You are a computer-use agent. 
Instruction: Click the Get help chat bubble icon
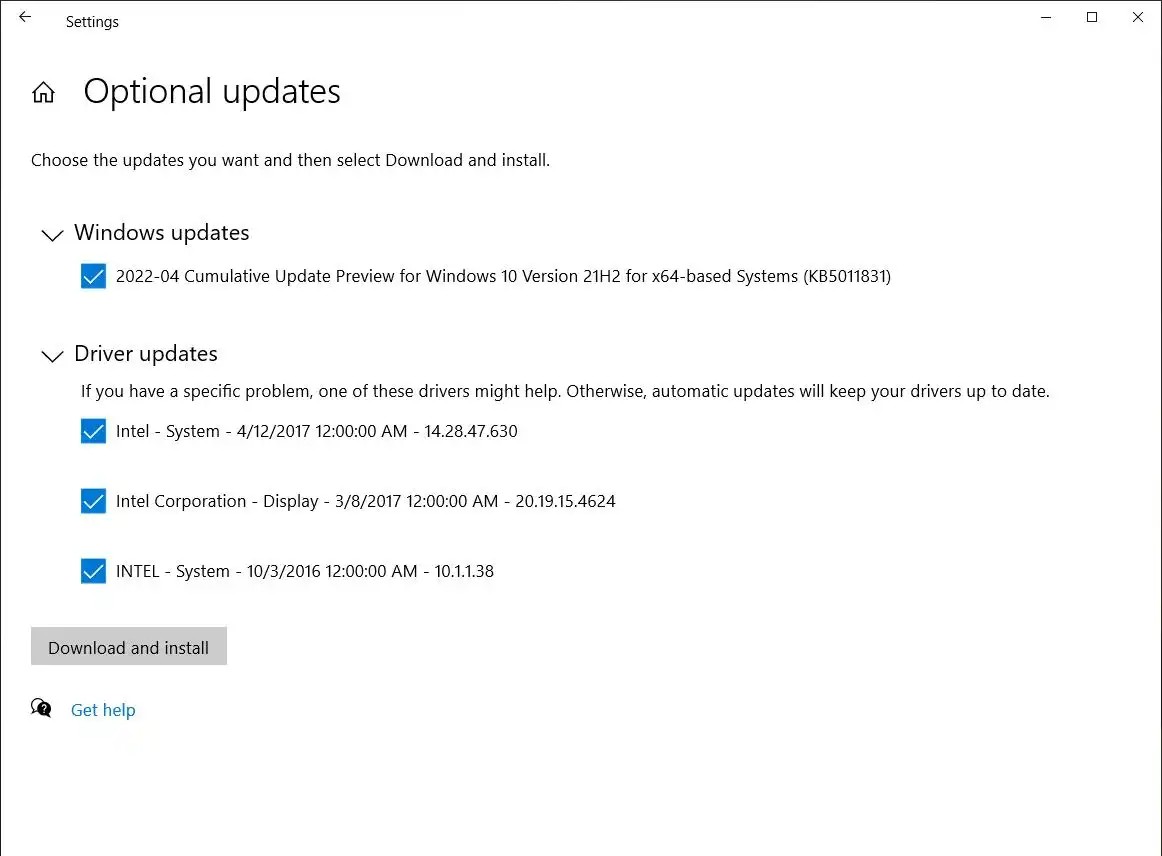(x=41, y=708)
